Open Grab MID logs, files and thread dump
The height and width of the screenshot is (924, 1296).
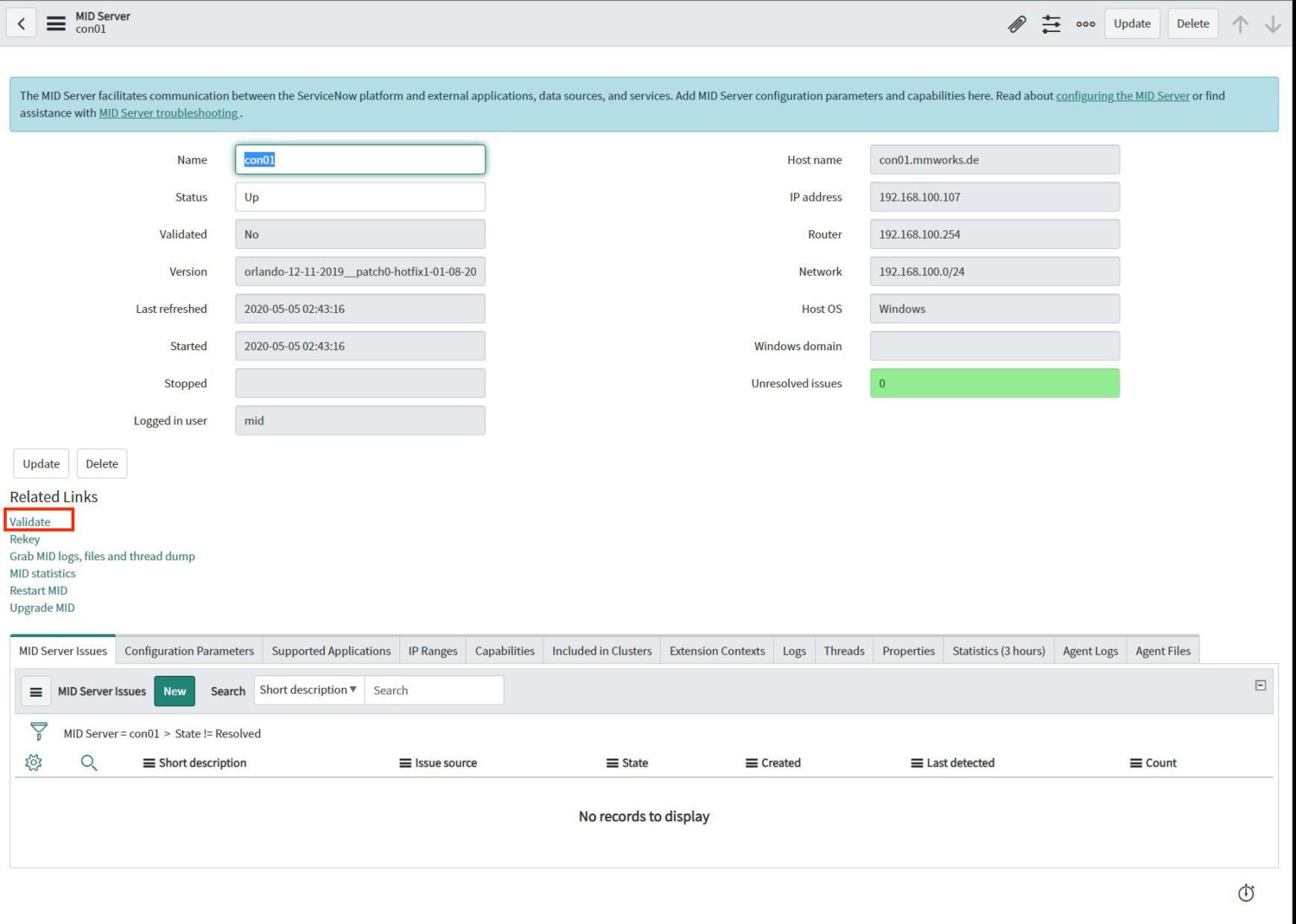tap(102, 556)
